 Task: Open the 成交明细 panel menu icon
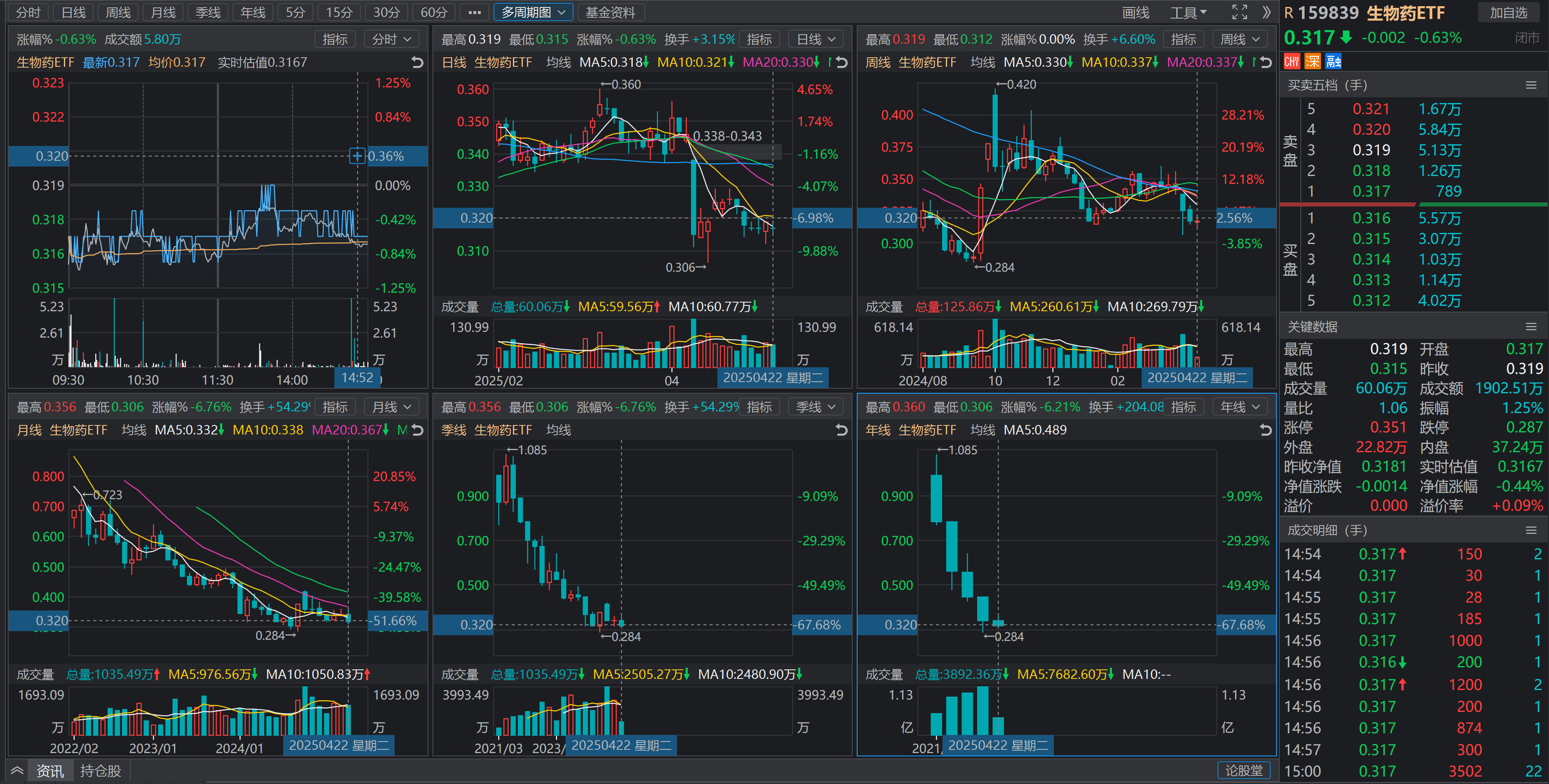pos(1531,530)
